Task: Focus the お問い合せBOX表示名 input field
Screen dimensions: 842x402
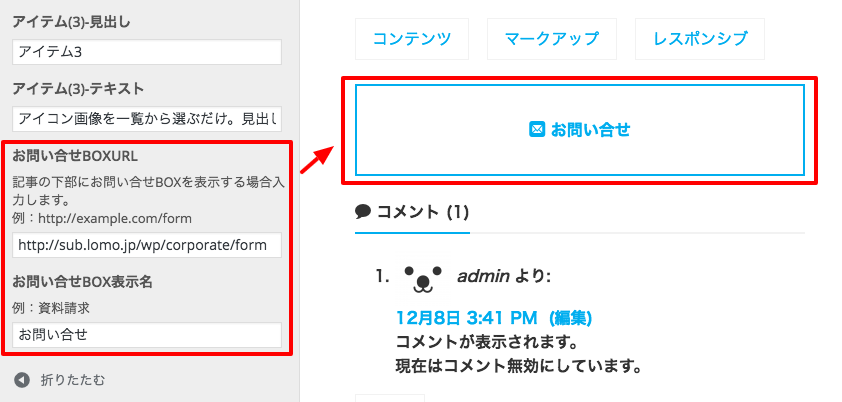Action: tap(147, 335)
